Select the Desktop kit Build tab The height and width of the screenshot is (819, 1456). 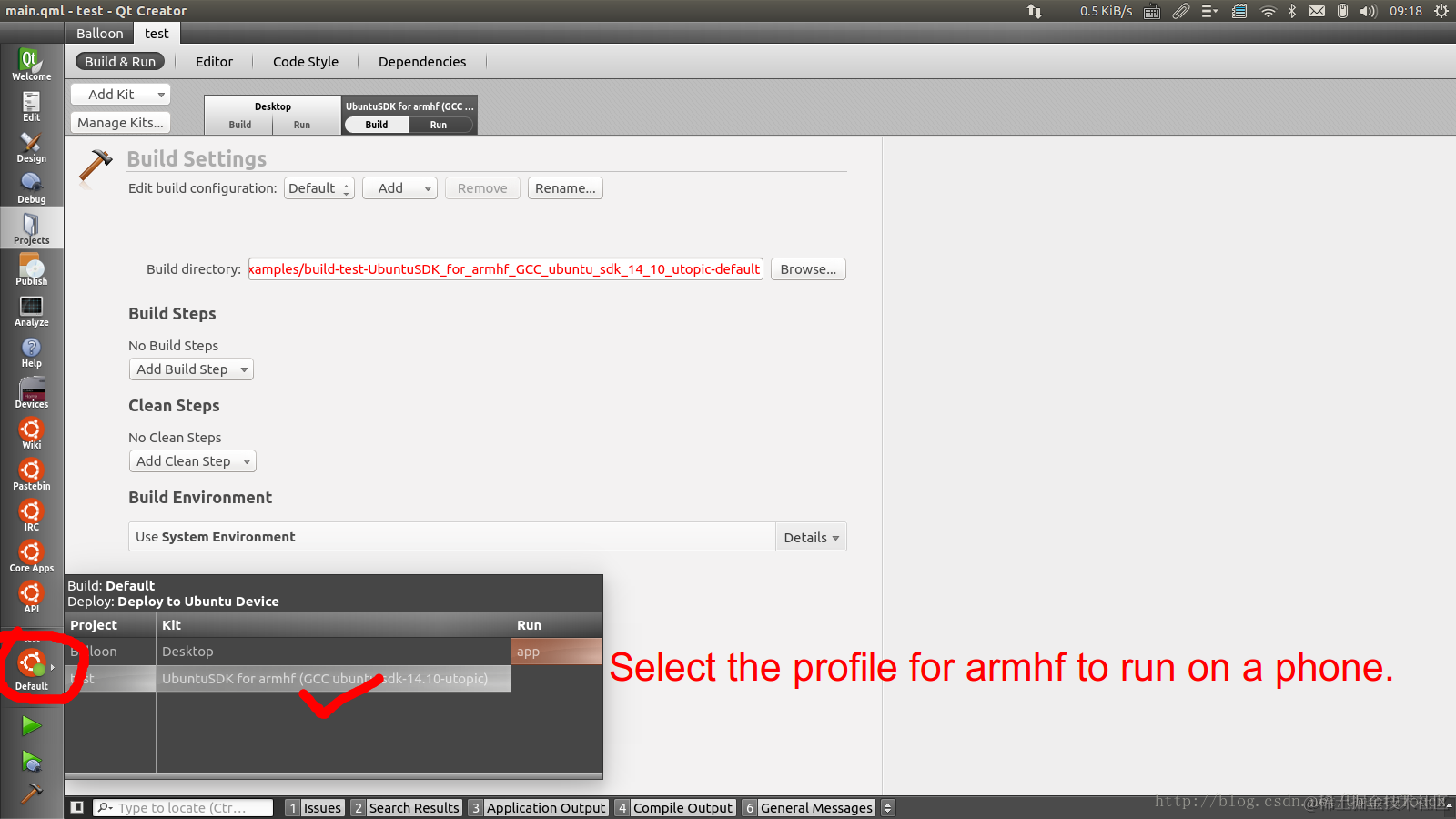pos(240,125)
